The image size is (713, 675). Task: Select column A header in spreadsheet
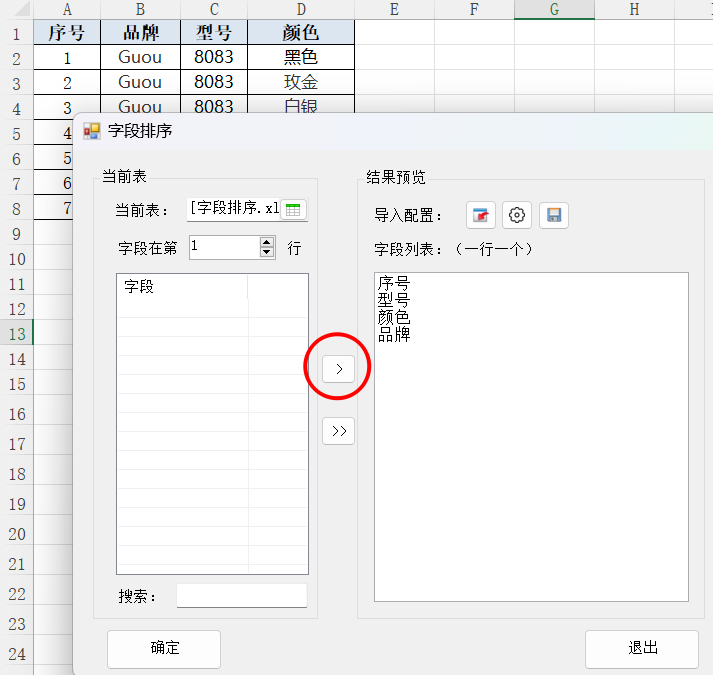[x=67, y=9]
